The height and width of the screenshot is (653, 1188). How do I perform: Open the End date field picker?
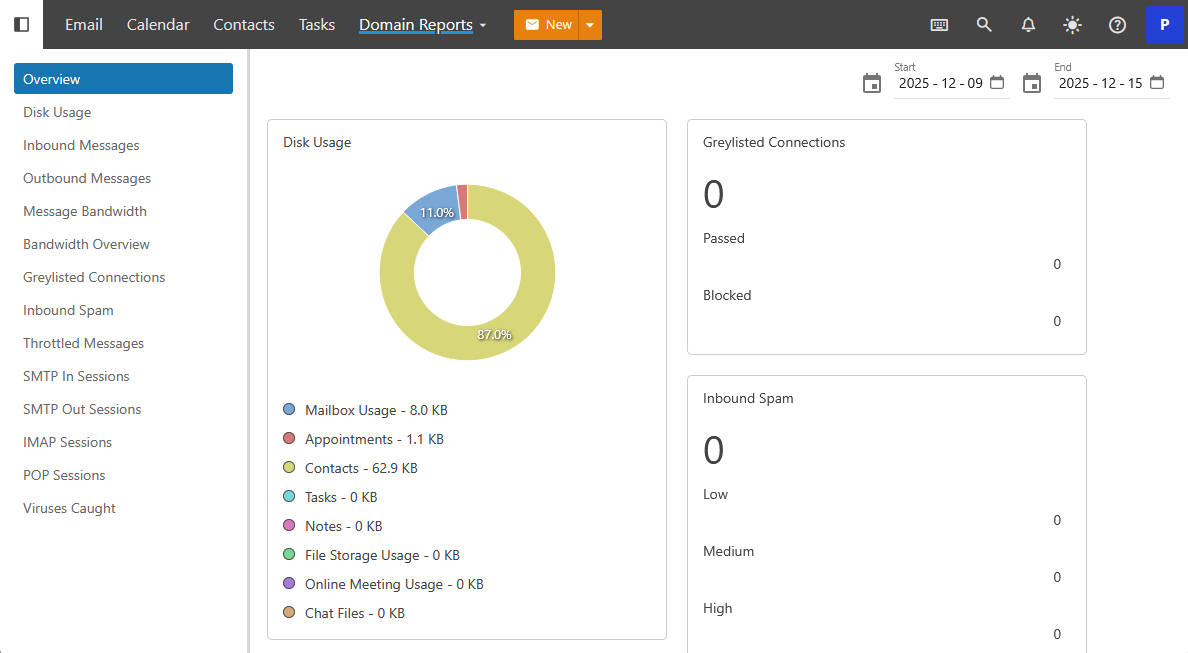(x=1157, y=83)
